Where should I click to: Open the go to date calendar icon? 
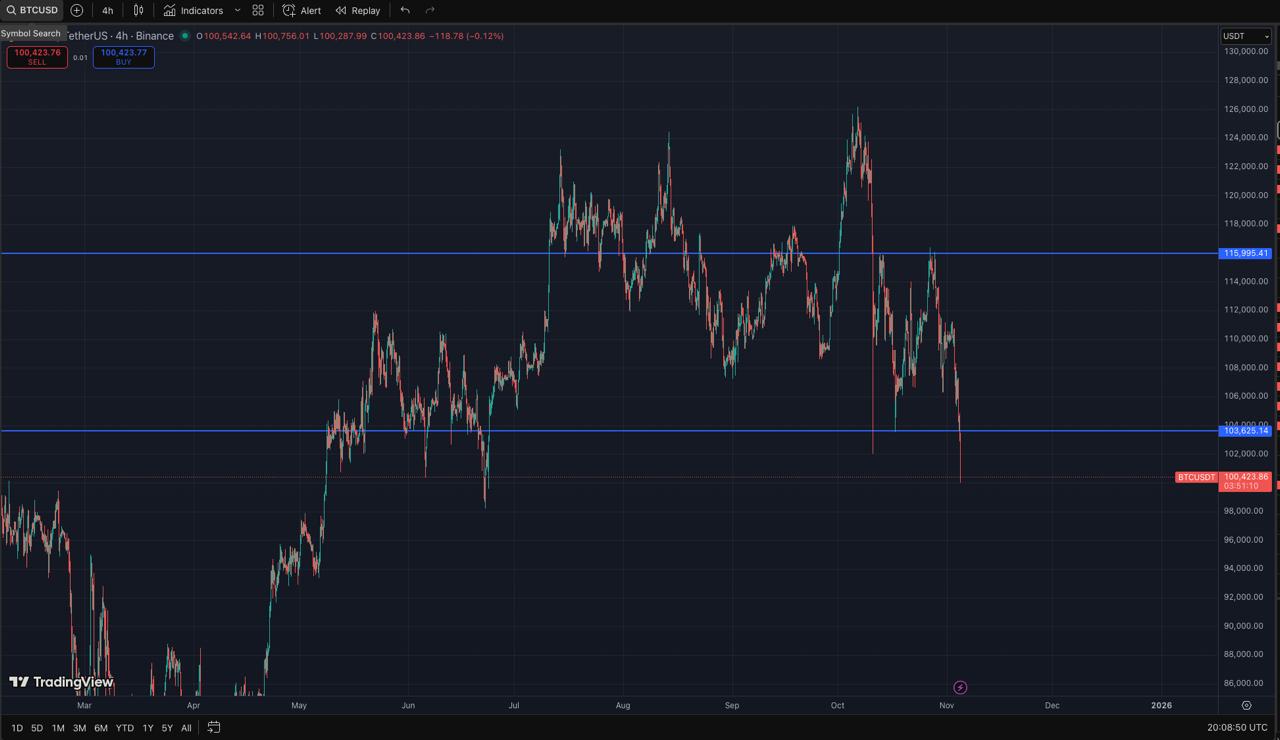point(214,728)
